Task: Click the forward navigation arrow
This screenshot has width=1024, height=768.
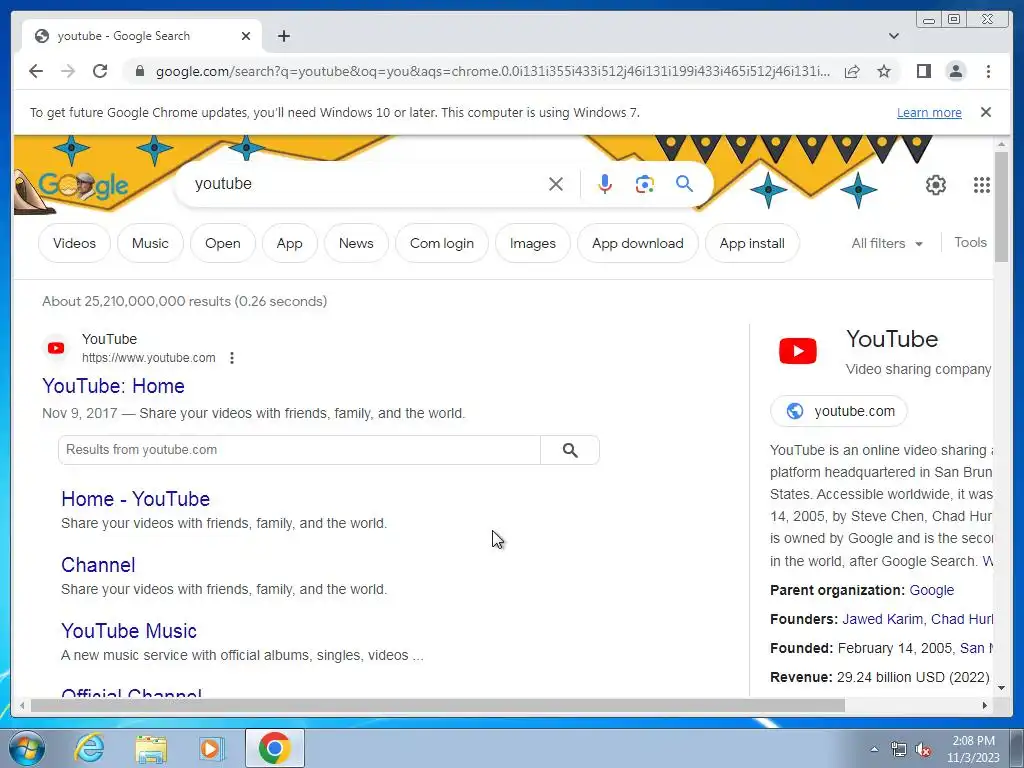Action: pyautogui.click(x=68, y=71)
